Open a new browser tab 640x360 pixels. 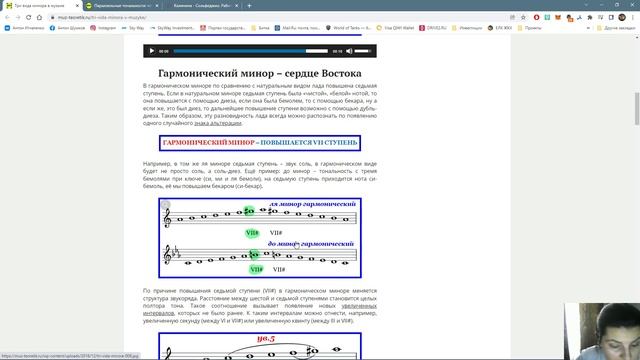pyautogui.click(x=249, y=6)
